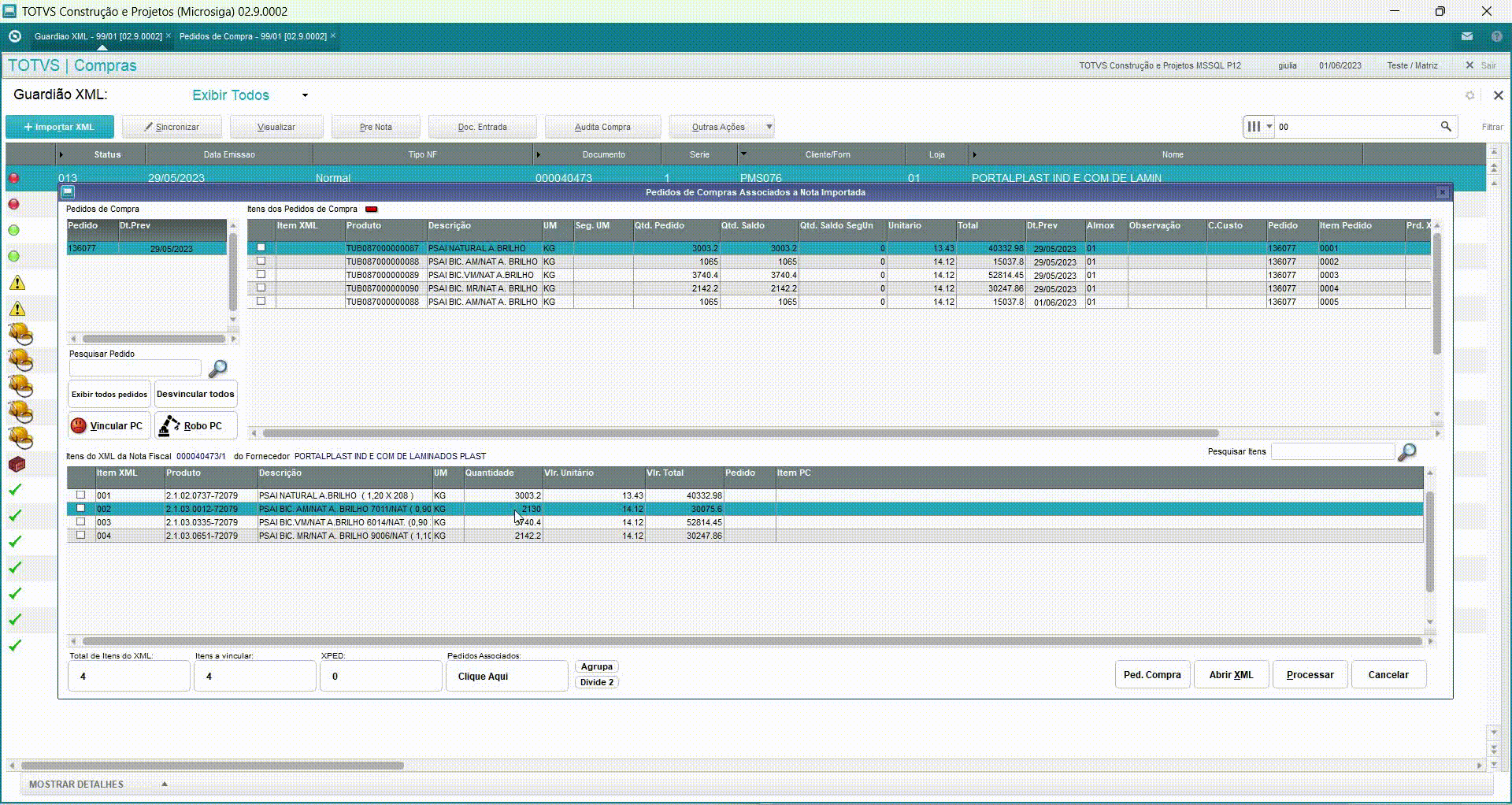Click the settings gear icon near Guardião XML
The width and height of the screenshot is (1512, 805).
coord(1469,95)
